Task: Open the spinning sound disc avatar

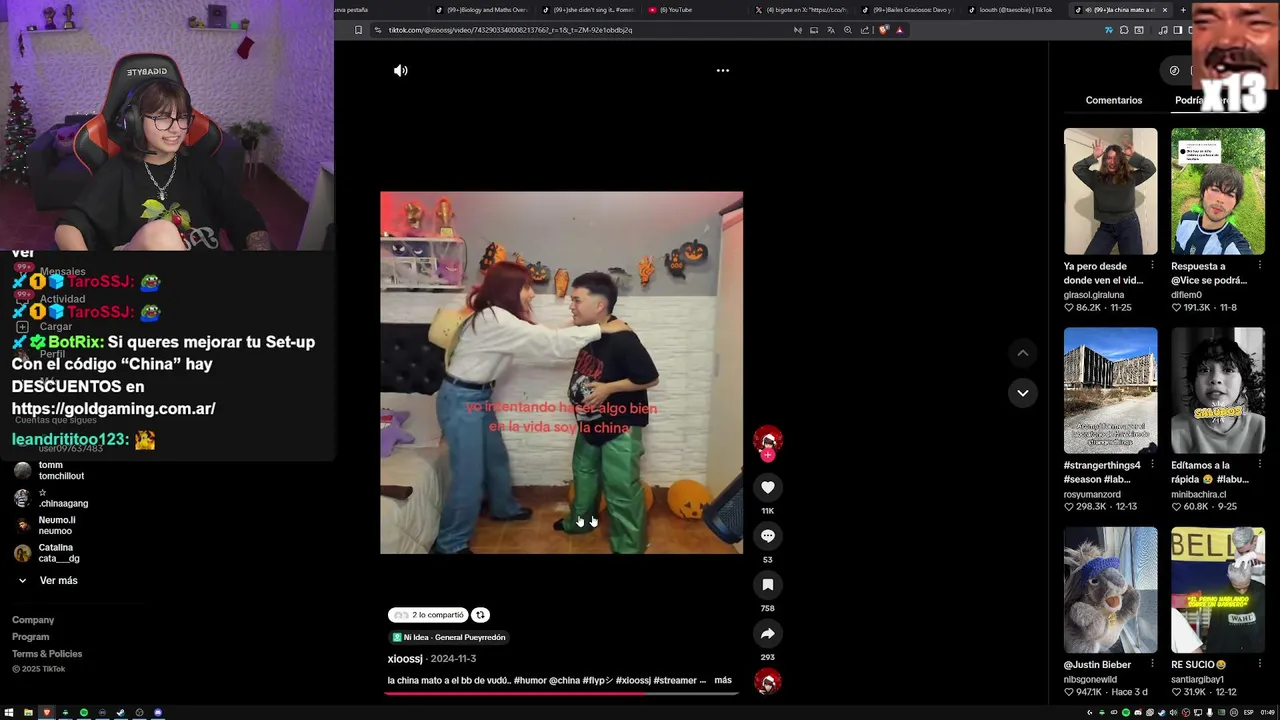Action: [x=768, y=682]
